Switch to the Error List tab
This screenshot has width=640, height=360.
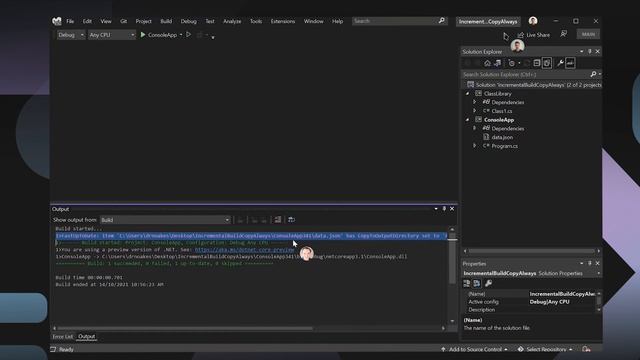click(62, 337)
